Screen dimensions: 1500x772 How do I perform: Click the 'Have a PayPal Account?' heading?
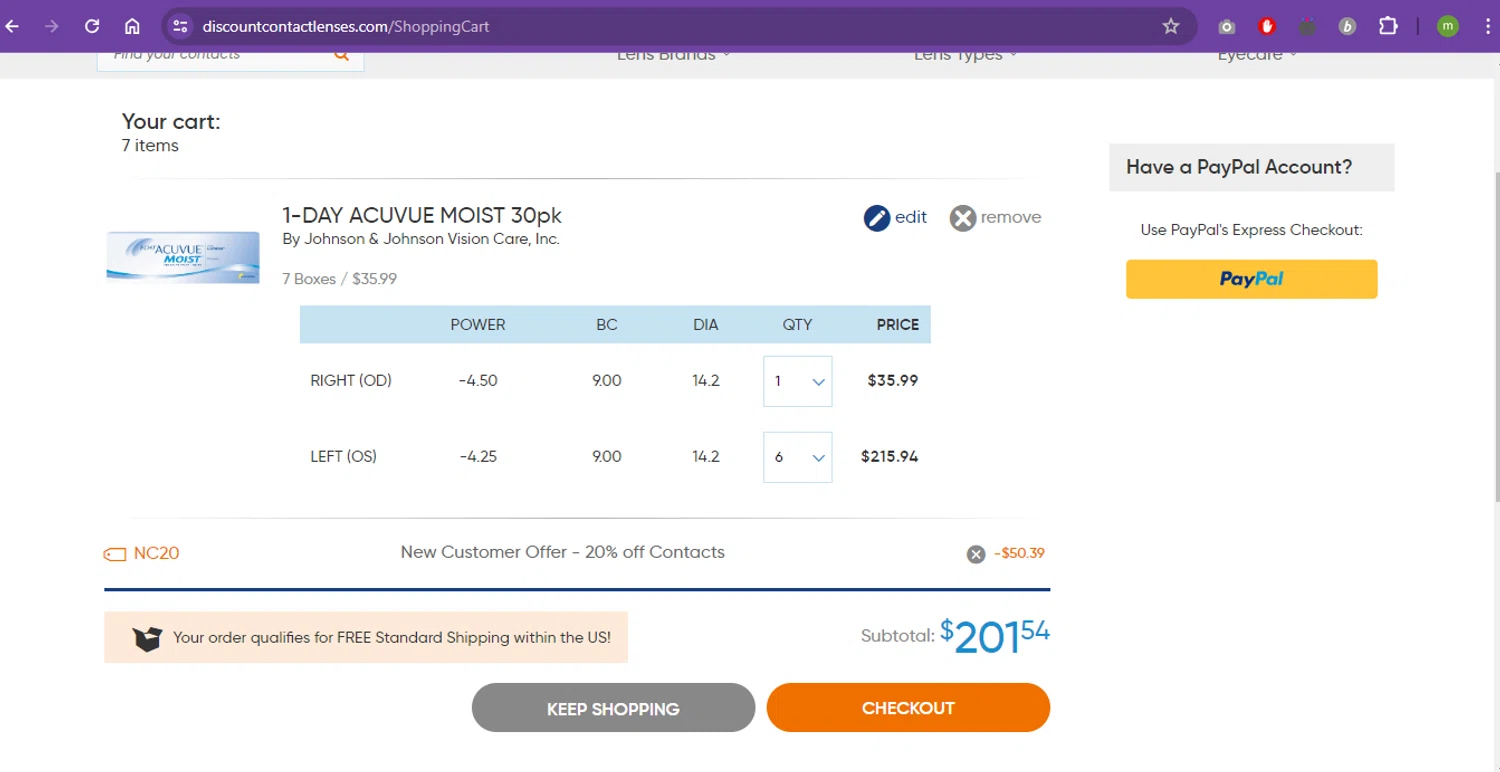1239,167
